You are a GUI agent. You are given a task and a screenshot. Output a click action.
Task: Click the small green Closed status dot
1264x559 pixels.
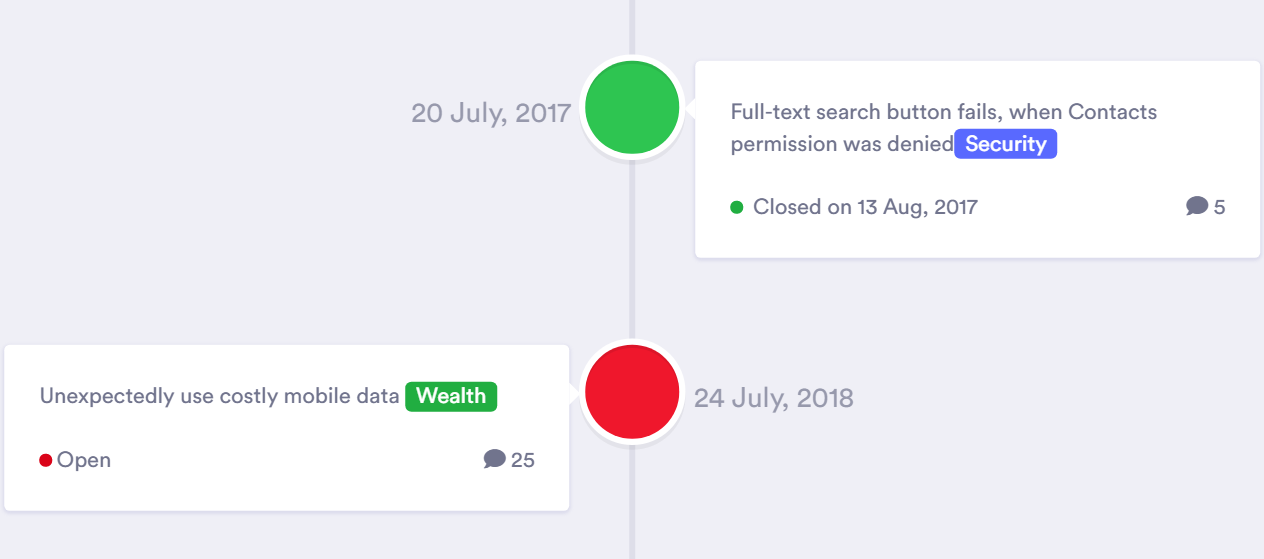click(737, 207)
